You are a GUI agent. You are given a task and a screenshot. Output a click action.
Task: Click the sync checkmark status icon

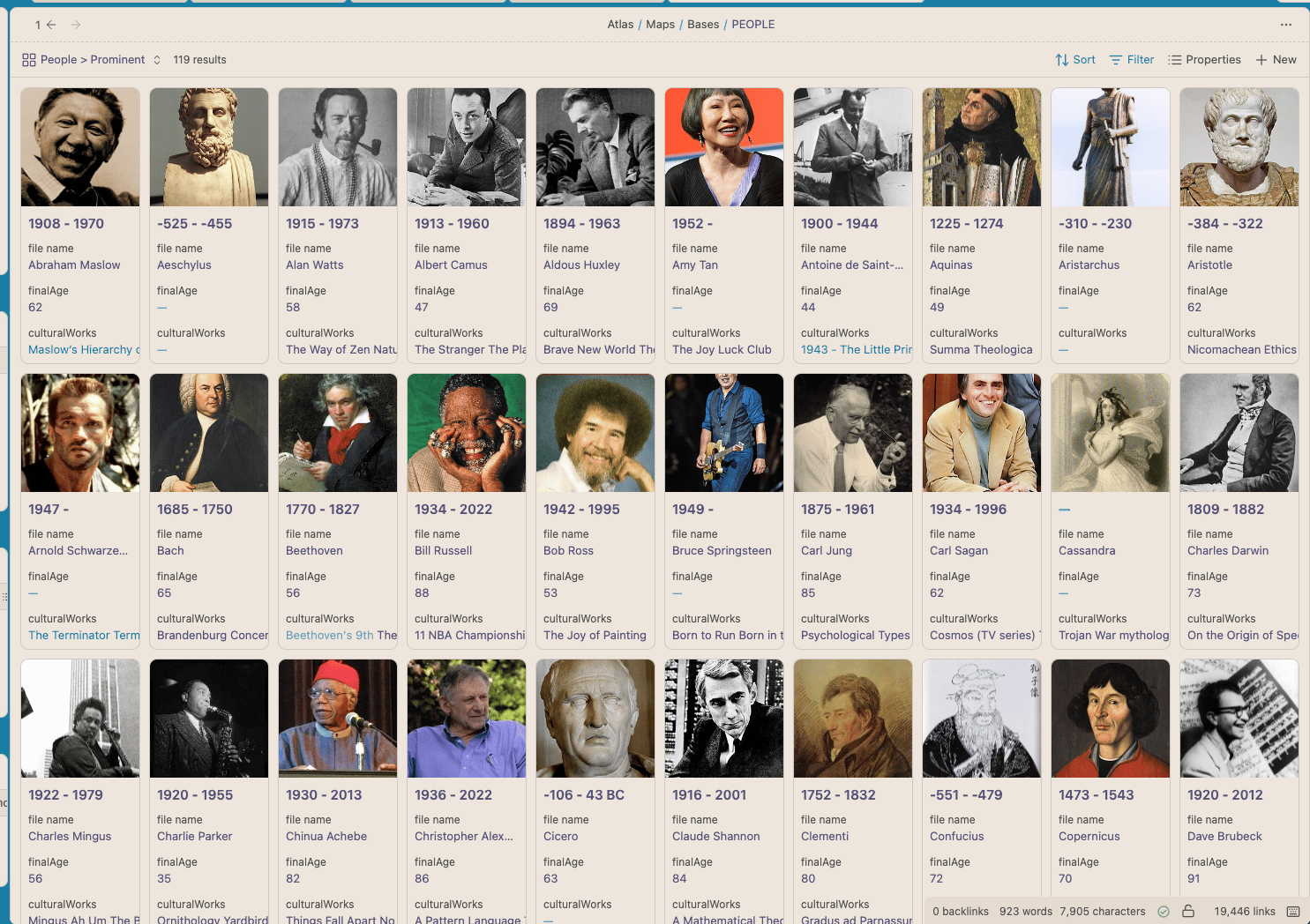pos(1164,912)
